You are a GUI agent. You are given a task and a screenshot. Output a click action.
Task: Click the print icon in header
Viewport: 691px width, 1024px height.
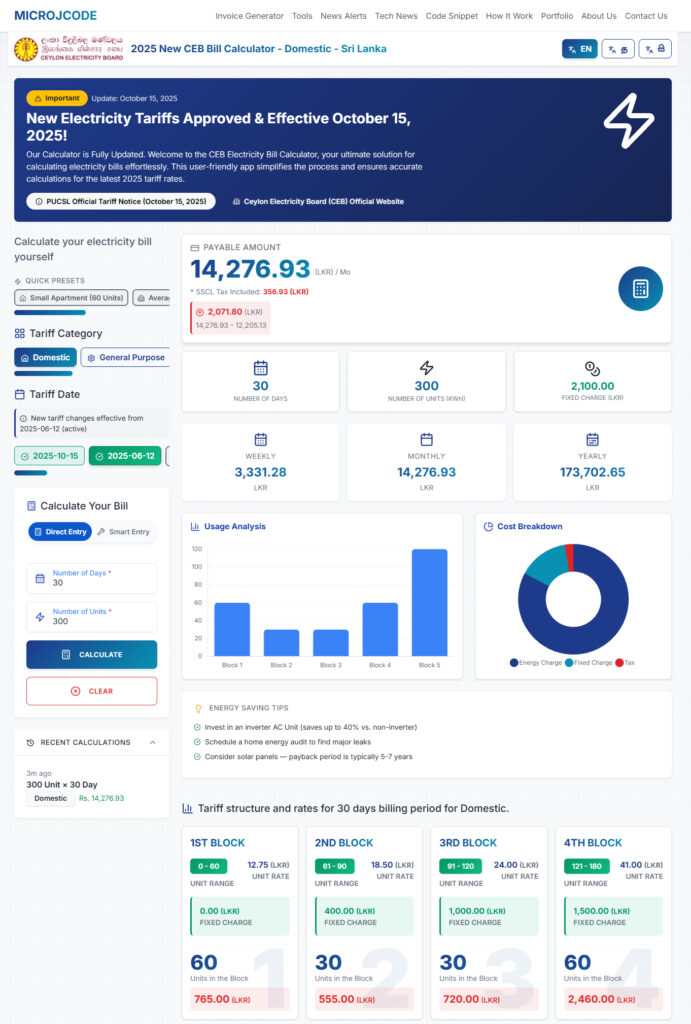[x=655, y=49]
